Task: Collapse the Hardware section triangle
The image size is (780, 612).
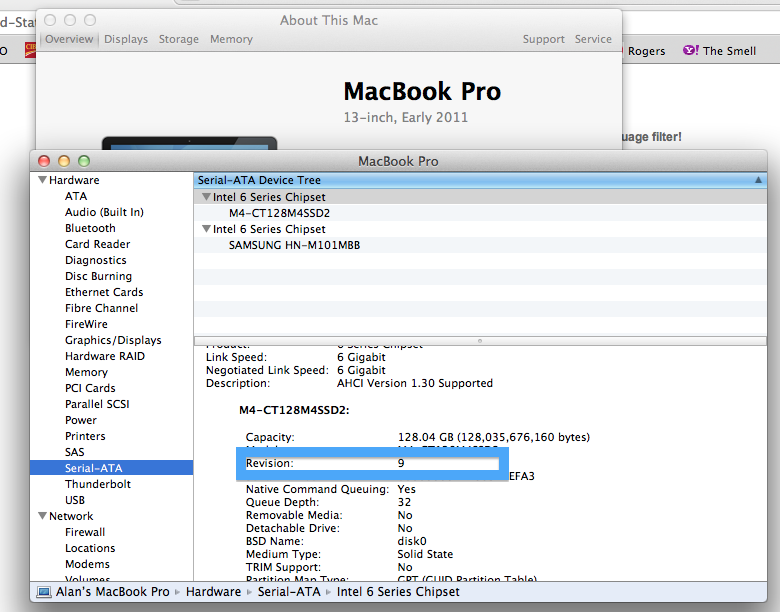Action: (x=43, y=180)
